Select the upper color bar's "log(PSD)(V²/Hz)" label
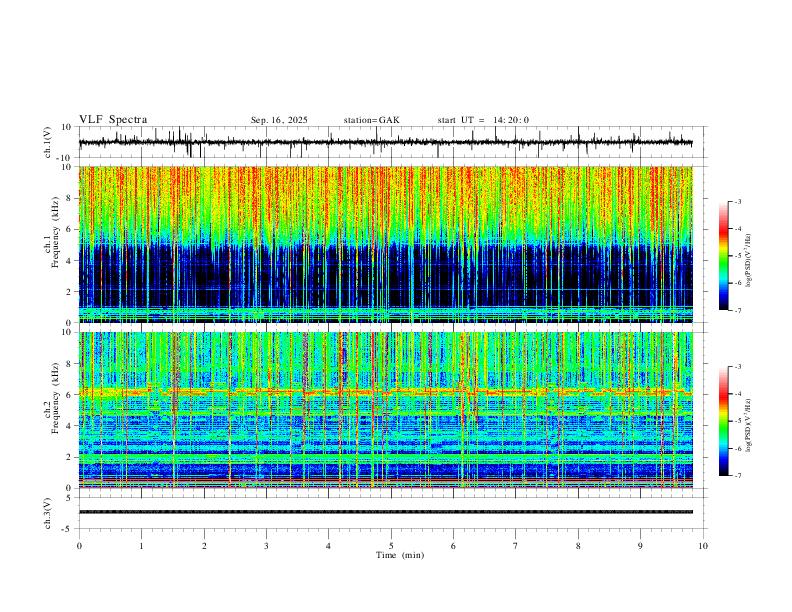 [x=748, y=261]
